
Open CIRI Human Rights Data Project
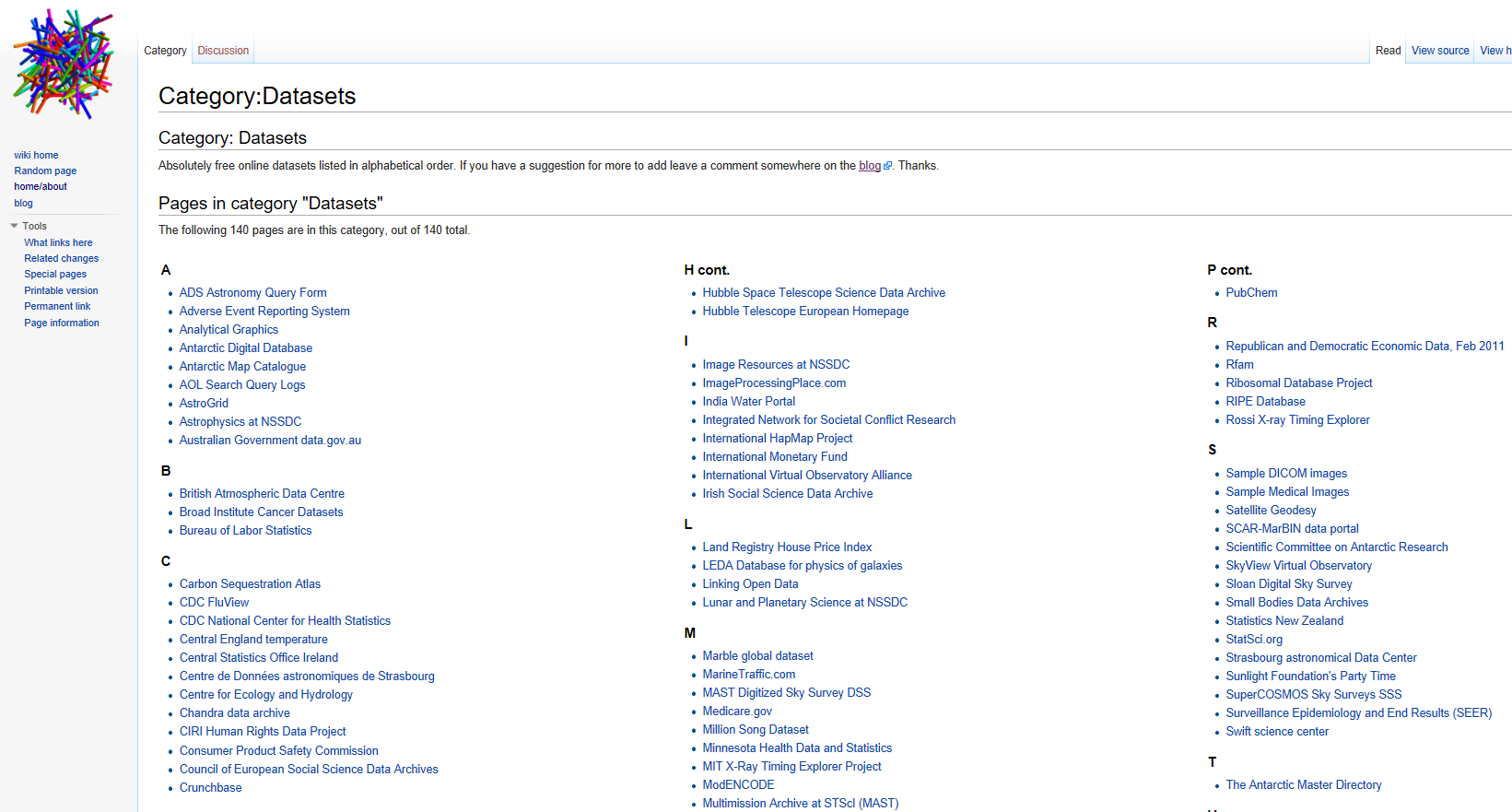coord(263,731)
